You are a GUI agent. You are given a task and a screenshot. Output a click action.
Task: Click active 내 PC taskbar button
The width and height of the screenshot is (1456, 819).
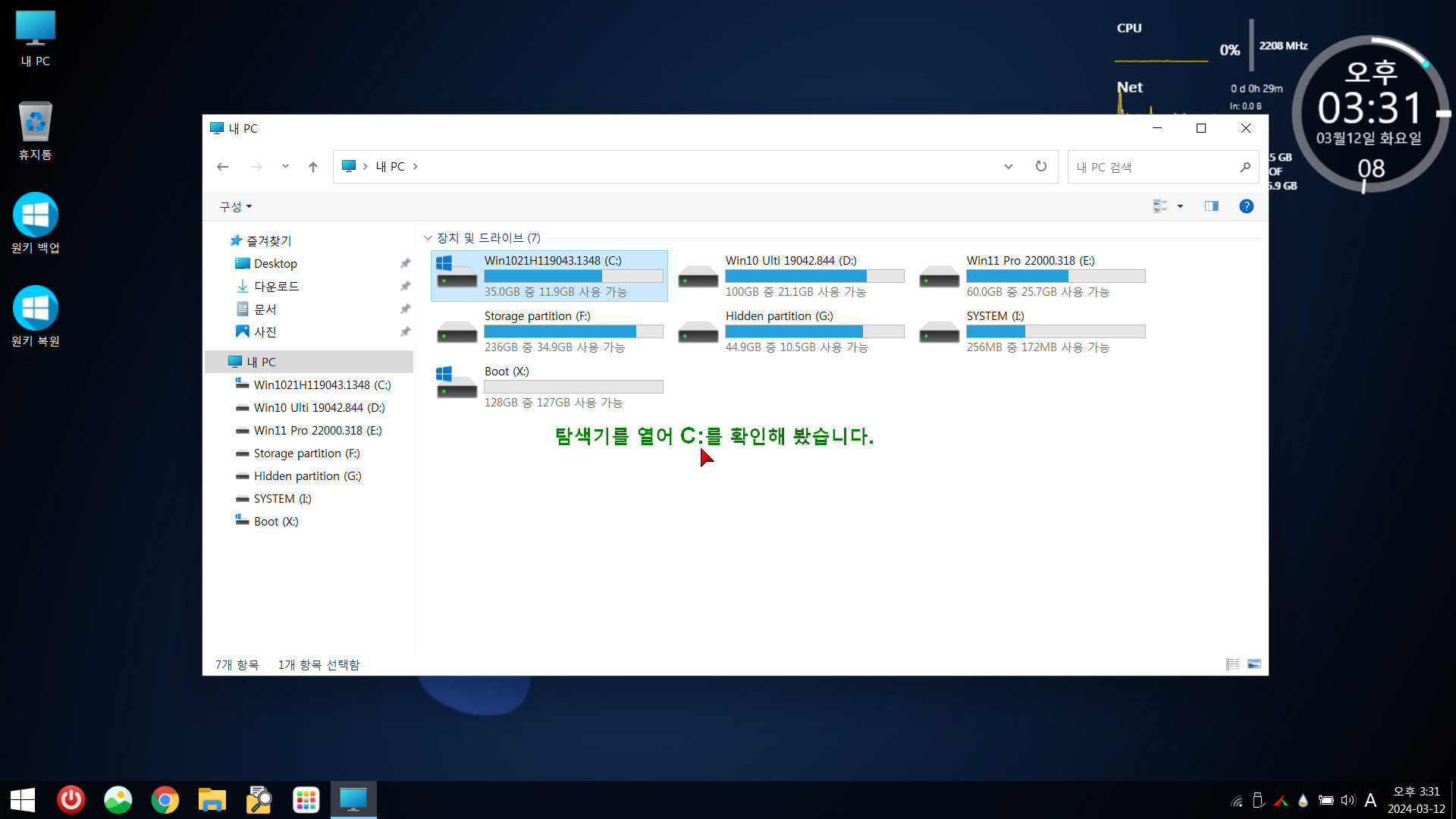point(353,800)
